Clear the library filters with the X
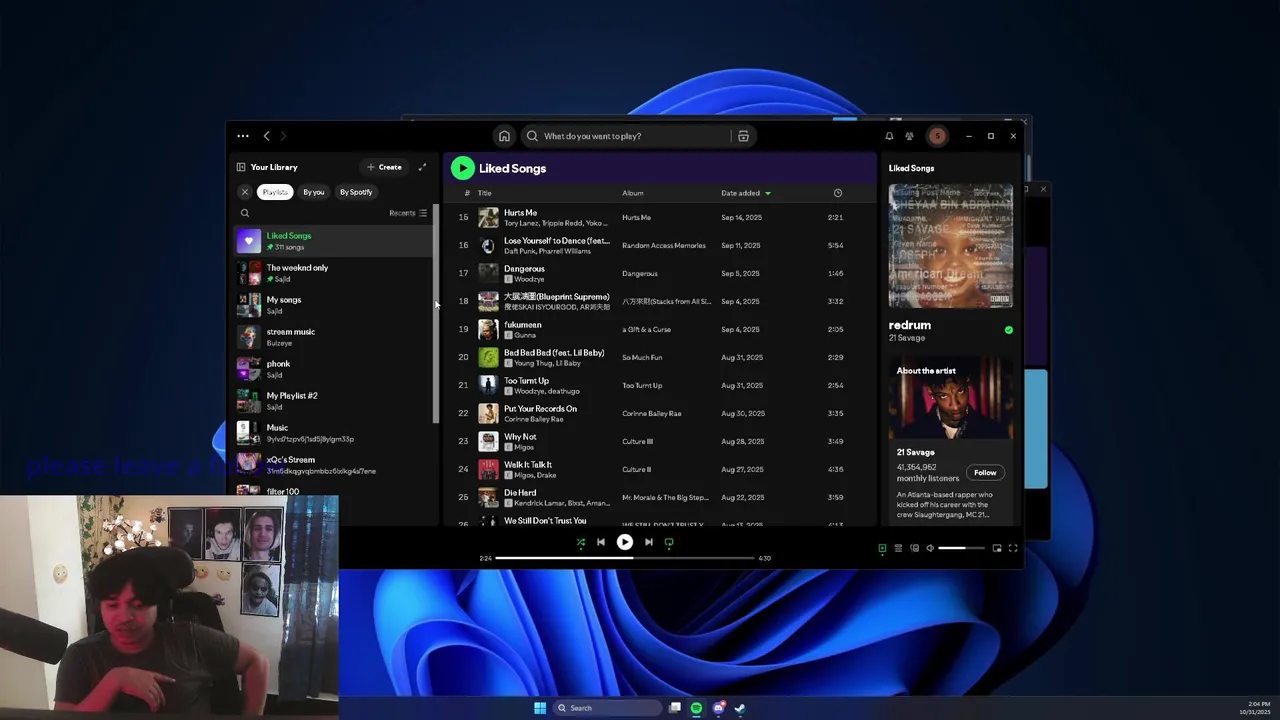The width and height of the screenshot is (1280, 720). pos(245,192)
